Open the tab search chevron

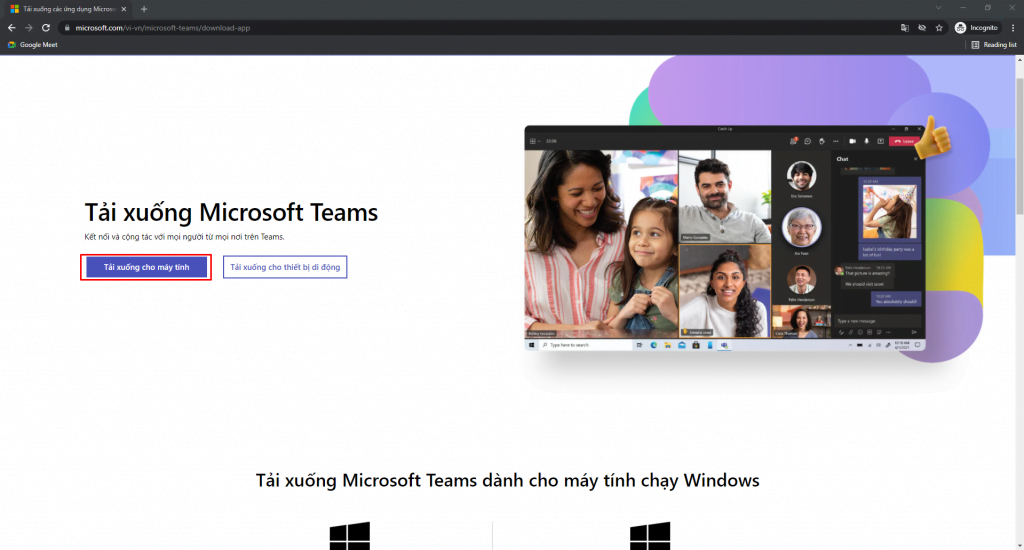[x=938, y=8]
